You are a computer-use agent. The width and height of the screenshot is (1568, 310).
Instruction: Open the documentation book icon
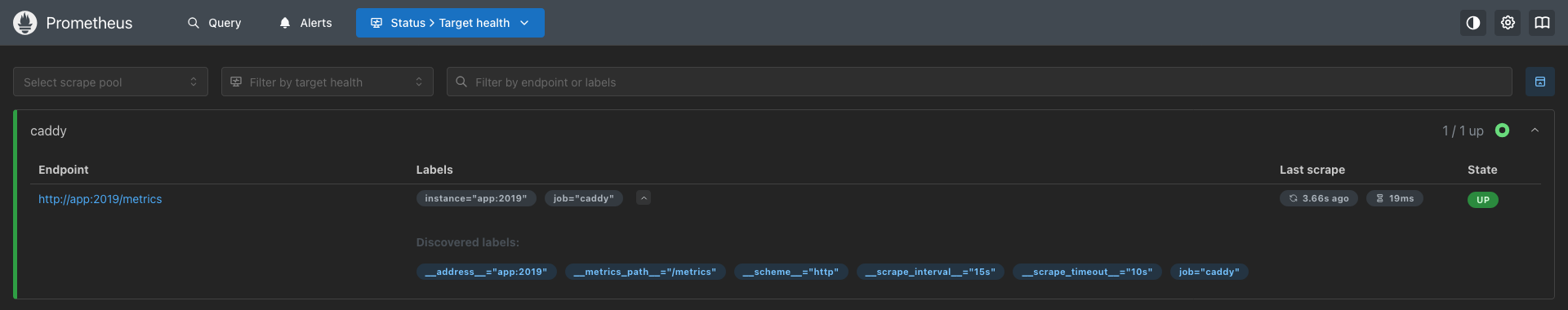tap(1542, 23)
